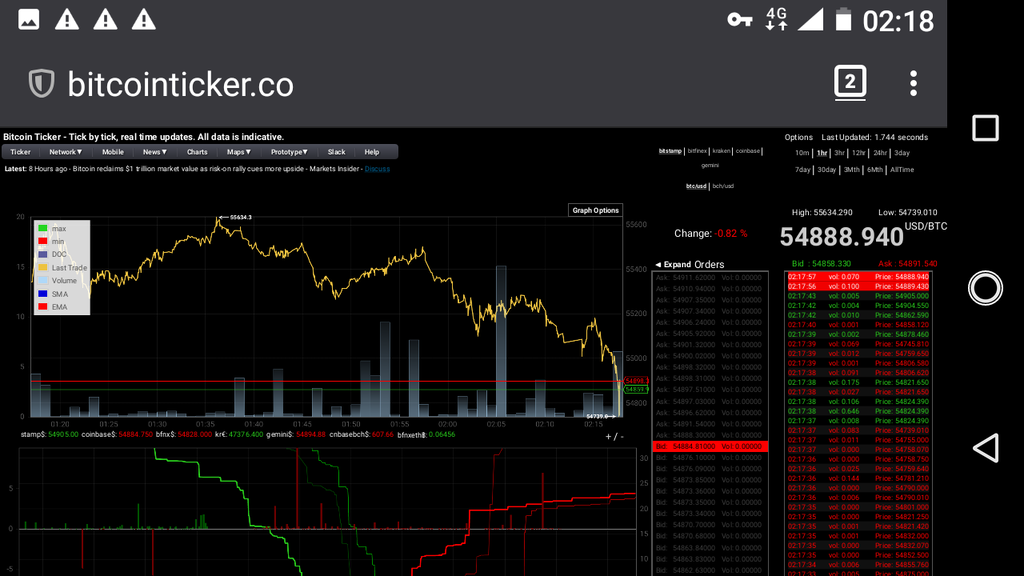Set the chart range to 7day

(x=803, y=170)
